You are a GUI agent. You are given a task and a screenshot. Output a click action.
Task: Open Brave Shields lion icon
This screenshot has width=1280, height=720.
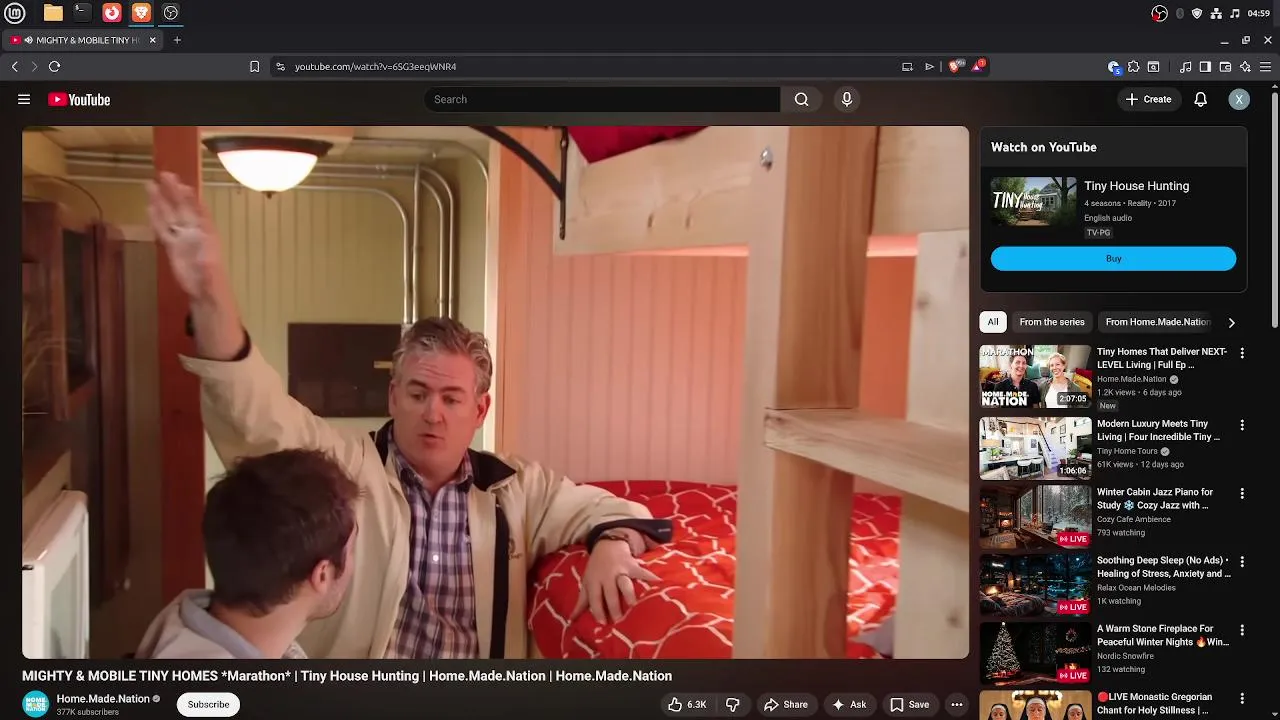954,66
